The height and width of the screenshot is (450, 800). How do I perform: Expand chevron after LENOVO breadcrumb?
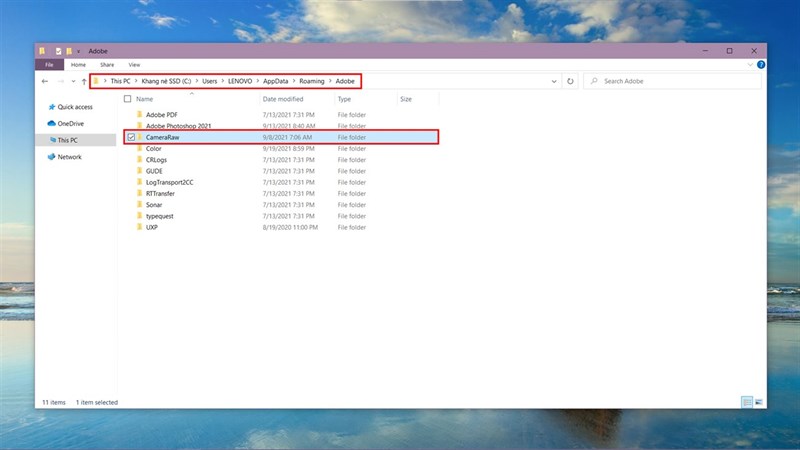pos(258,81)
